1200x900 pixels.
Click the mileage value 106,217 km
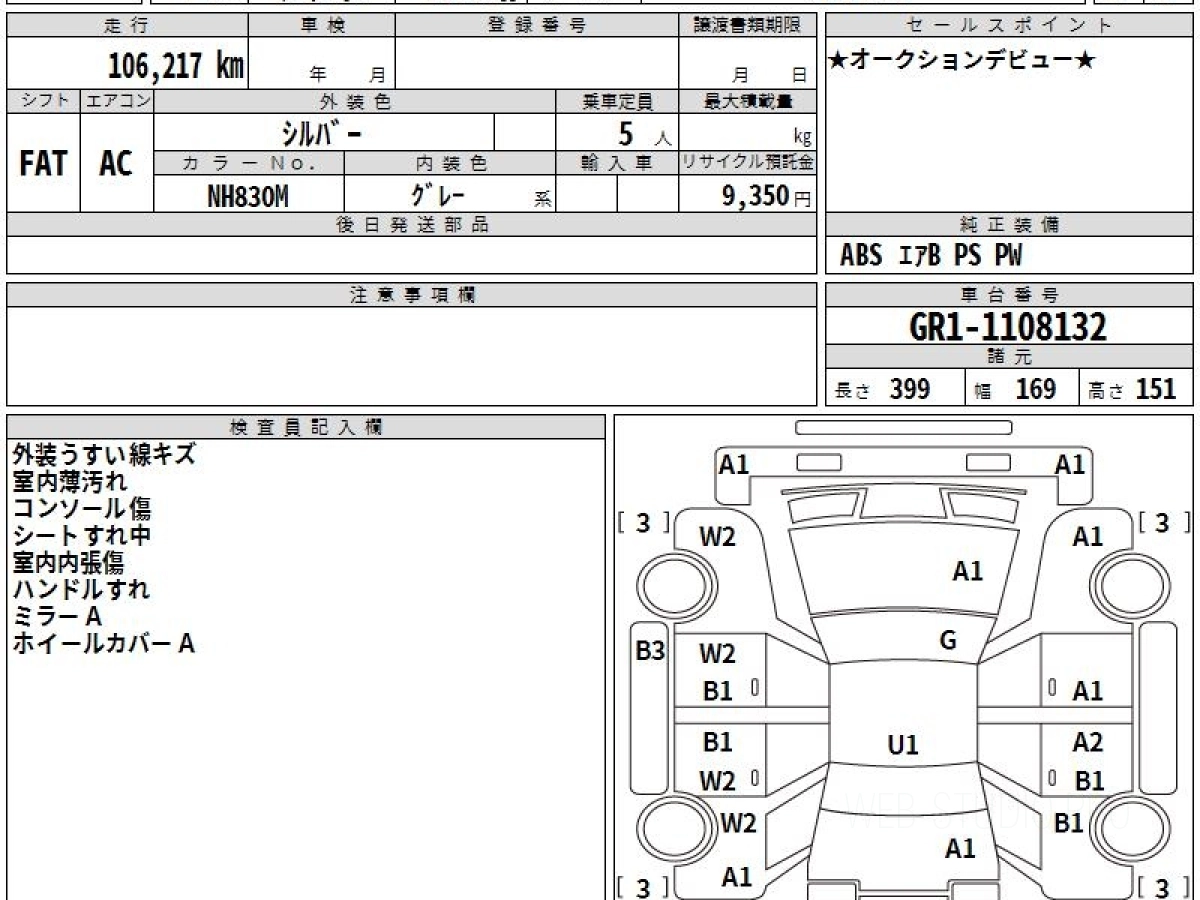pos(175,66)
